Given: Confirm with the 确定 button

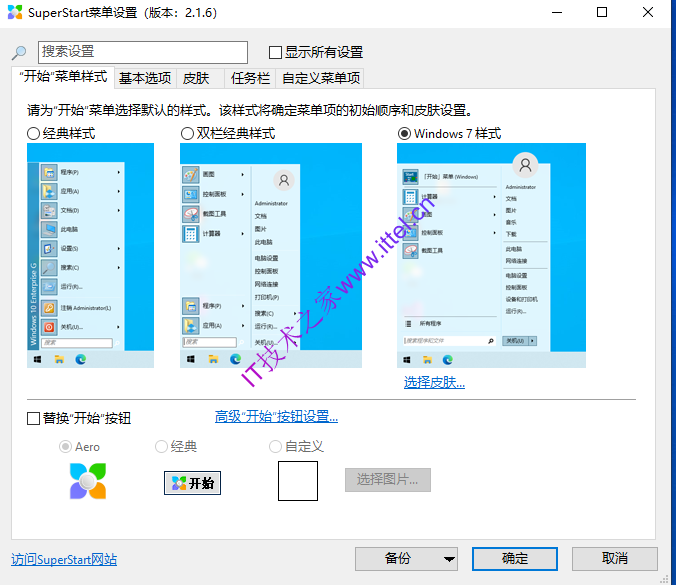Looking at the screenshot, I should coord(515,559).
